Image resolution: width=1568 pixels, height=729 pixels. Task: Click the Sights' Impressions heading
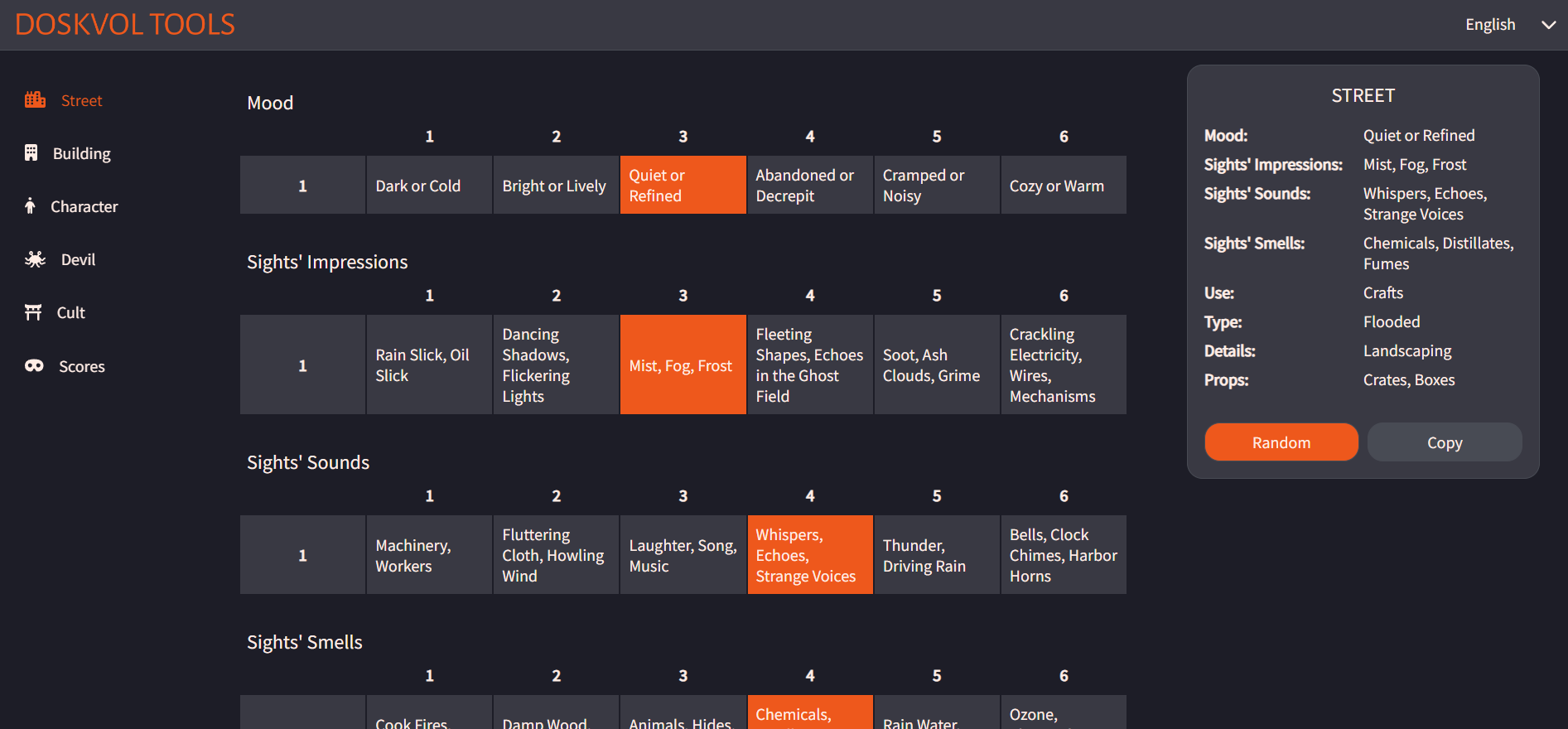pyautogui.click(x=327, y=262)
